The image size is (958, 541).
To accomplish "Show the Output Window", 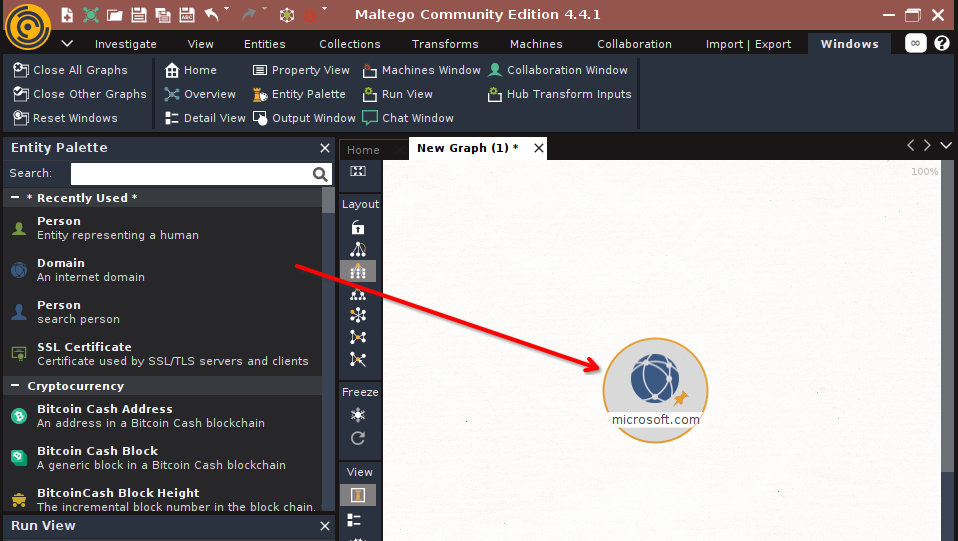I will (x=304, y=118).
